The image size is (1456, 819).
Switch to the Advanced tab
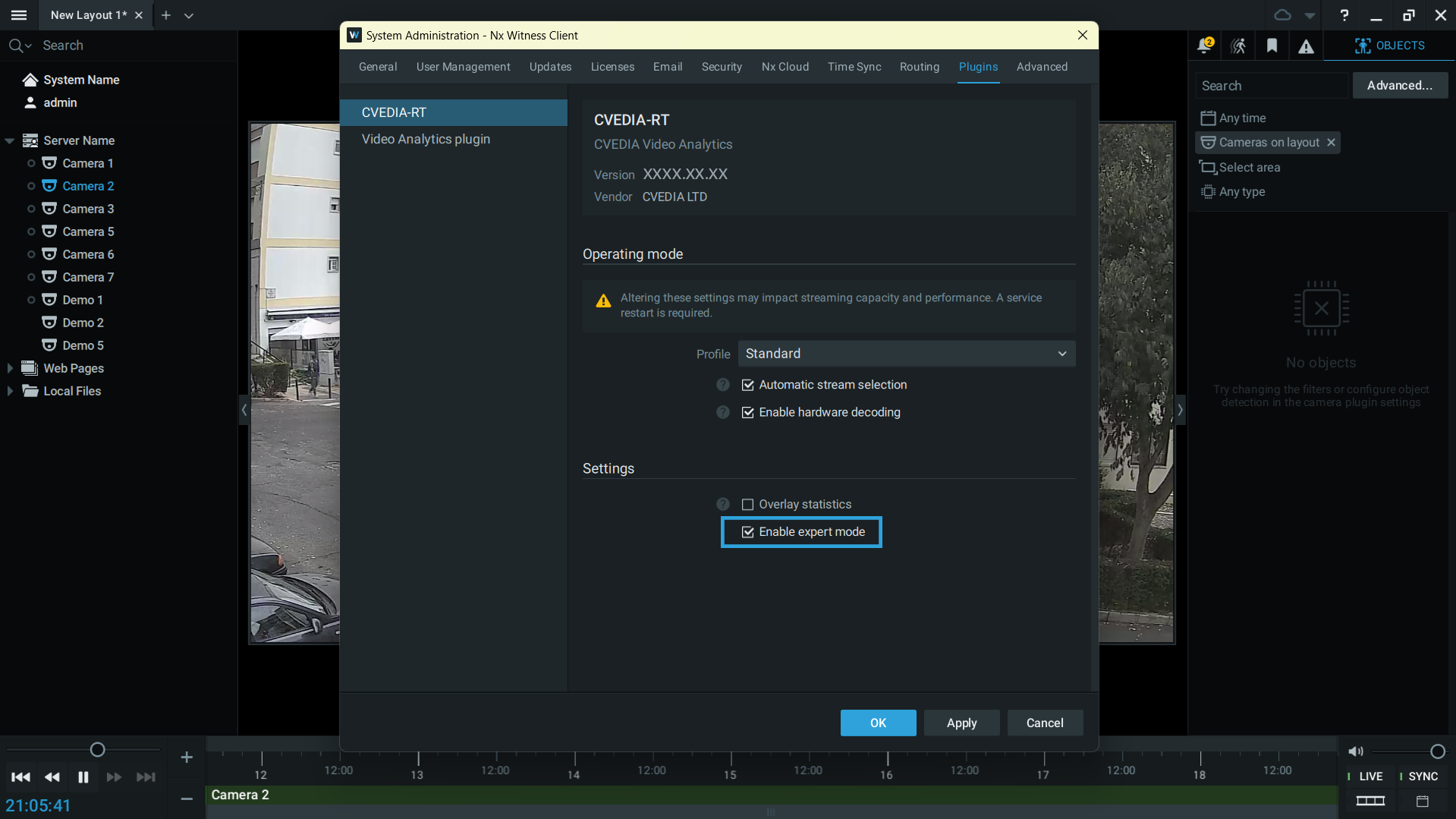click(1042, 67)
